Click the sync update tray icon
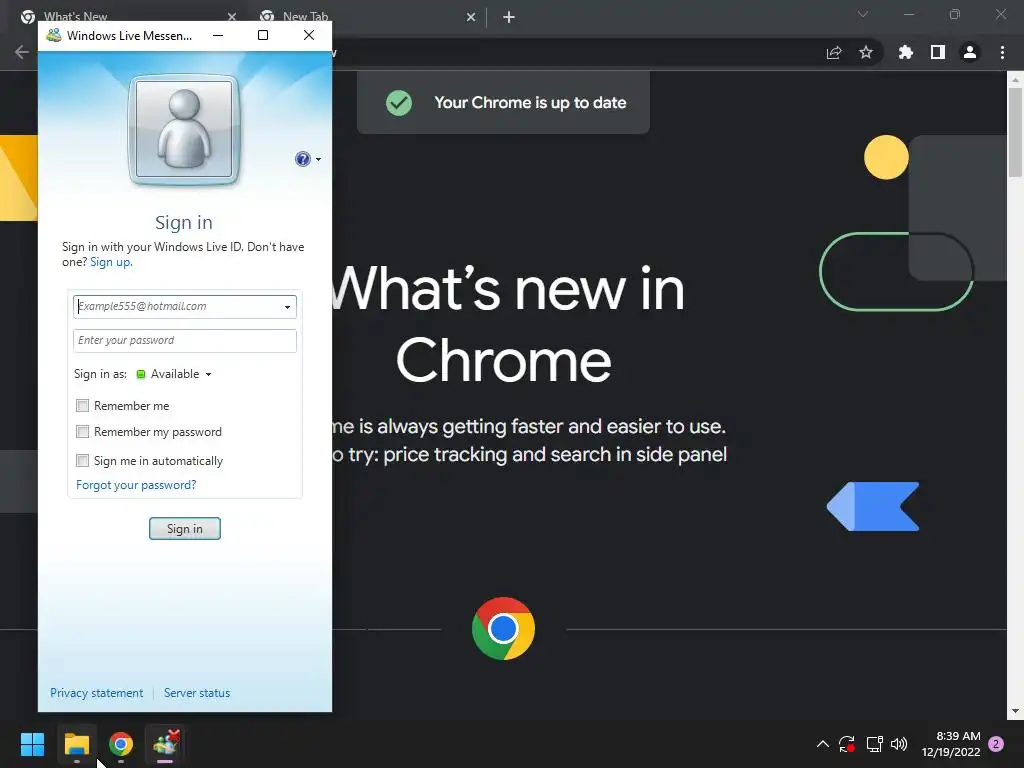This screenshot has height=768, width=1024. [x=847, y=744]
